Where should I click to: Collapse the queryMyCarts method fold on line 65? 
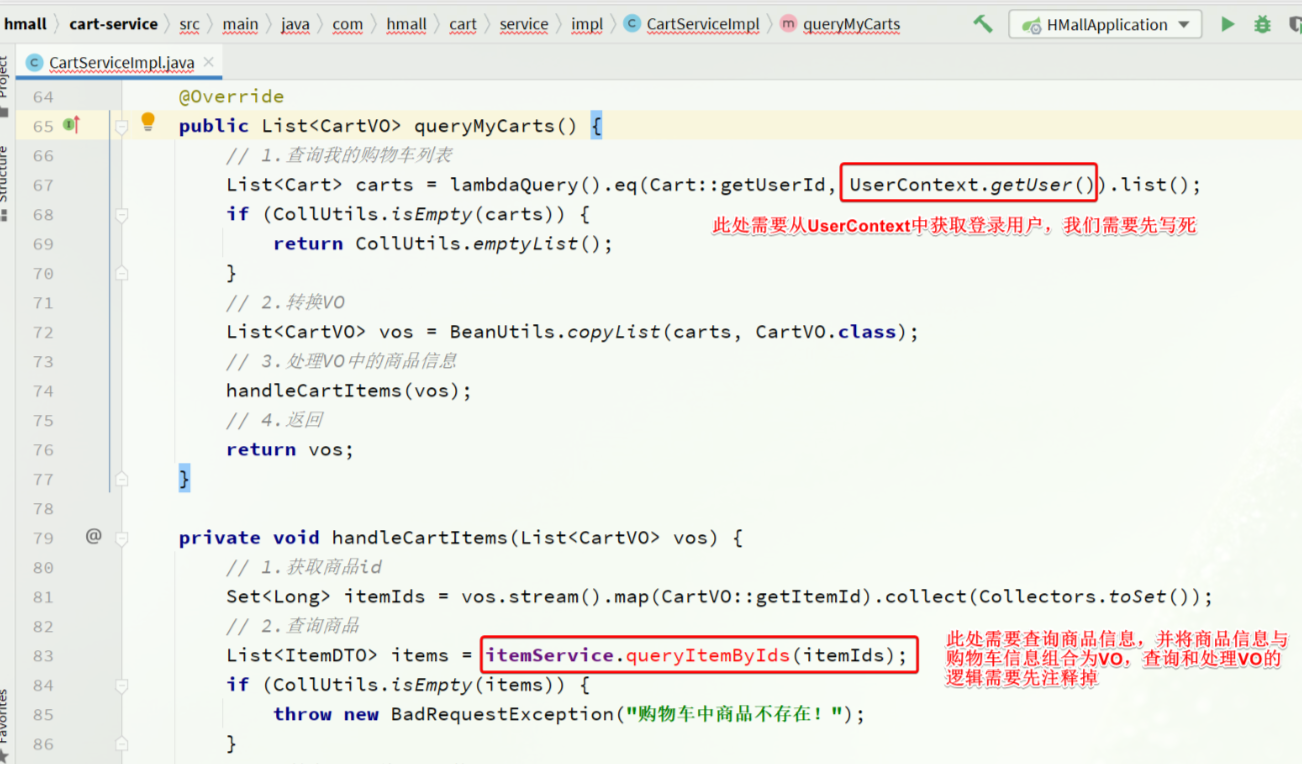point(121,127)
